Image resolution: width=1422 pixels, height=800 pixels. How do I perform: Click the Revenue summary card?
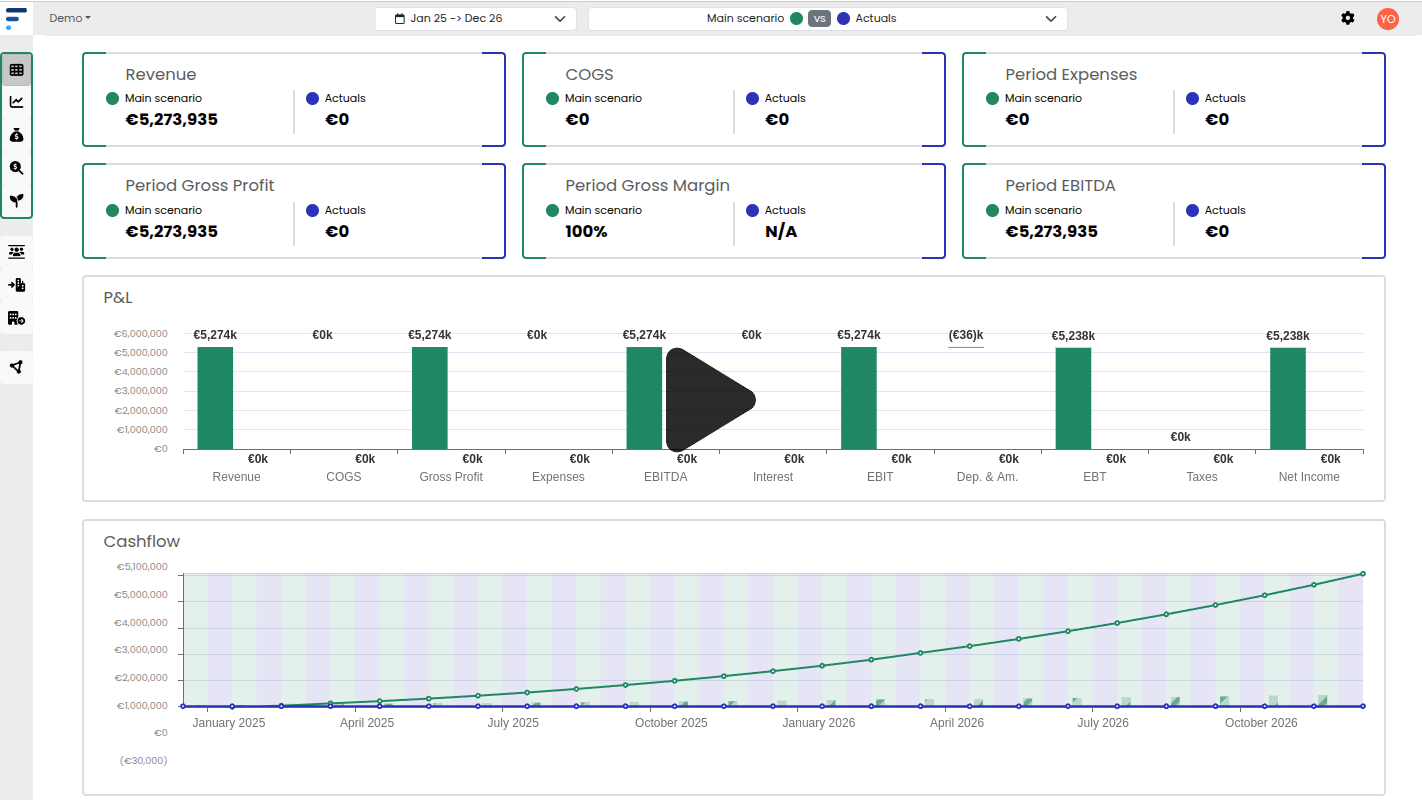(x=294, y=100)
